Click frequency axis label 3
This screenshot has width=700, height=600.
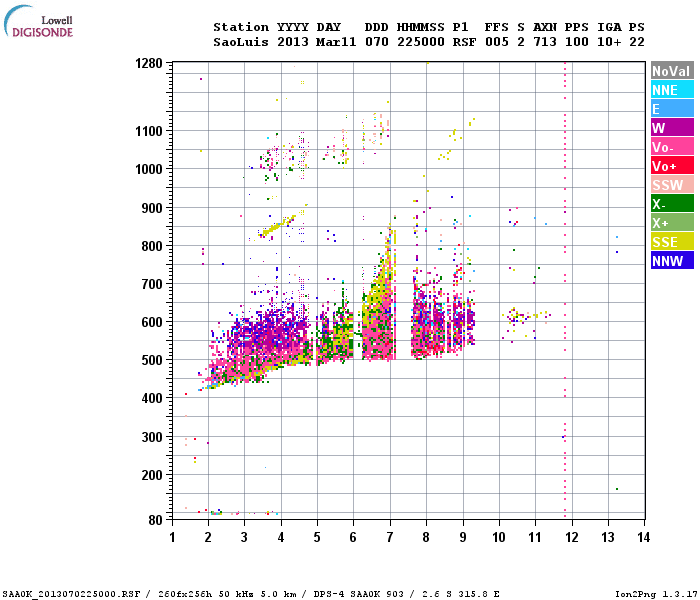pos(244,537)
